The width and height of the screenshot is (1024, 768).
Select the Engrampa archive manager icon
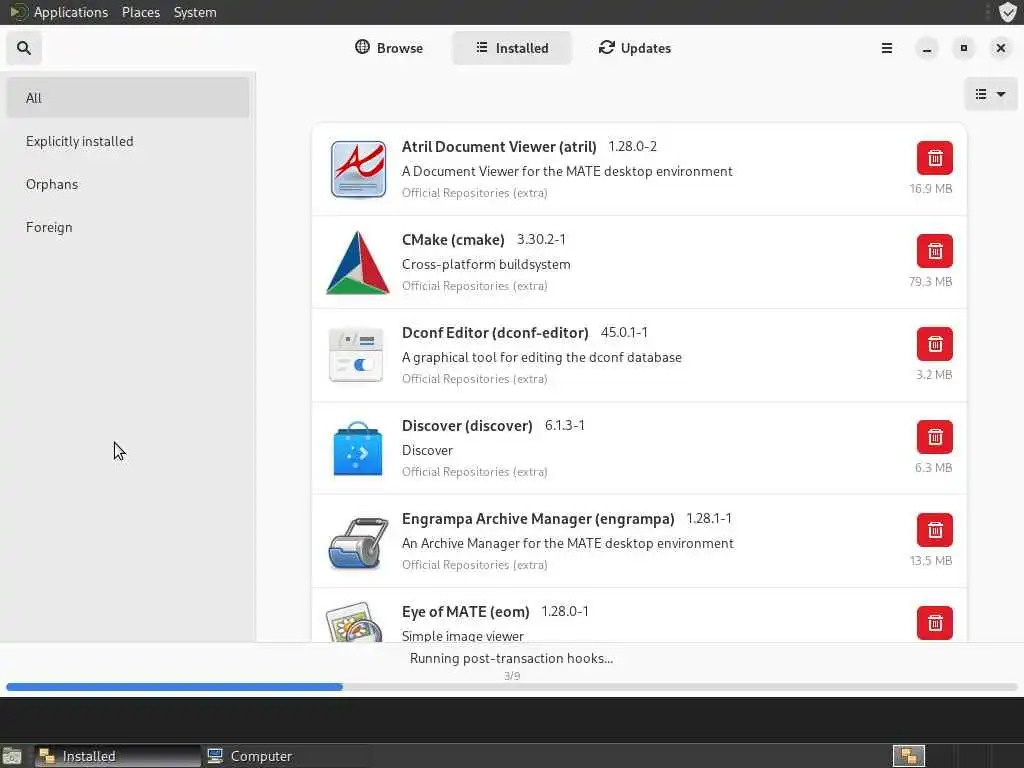356,542
